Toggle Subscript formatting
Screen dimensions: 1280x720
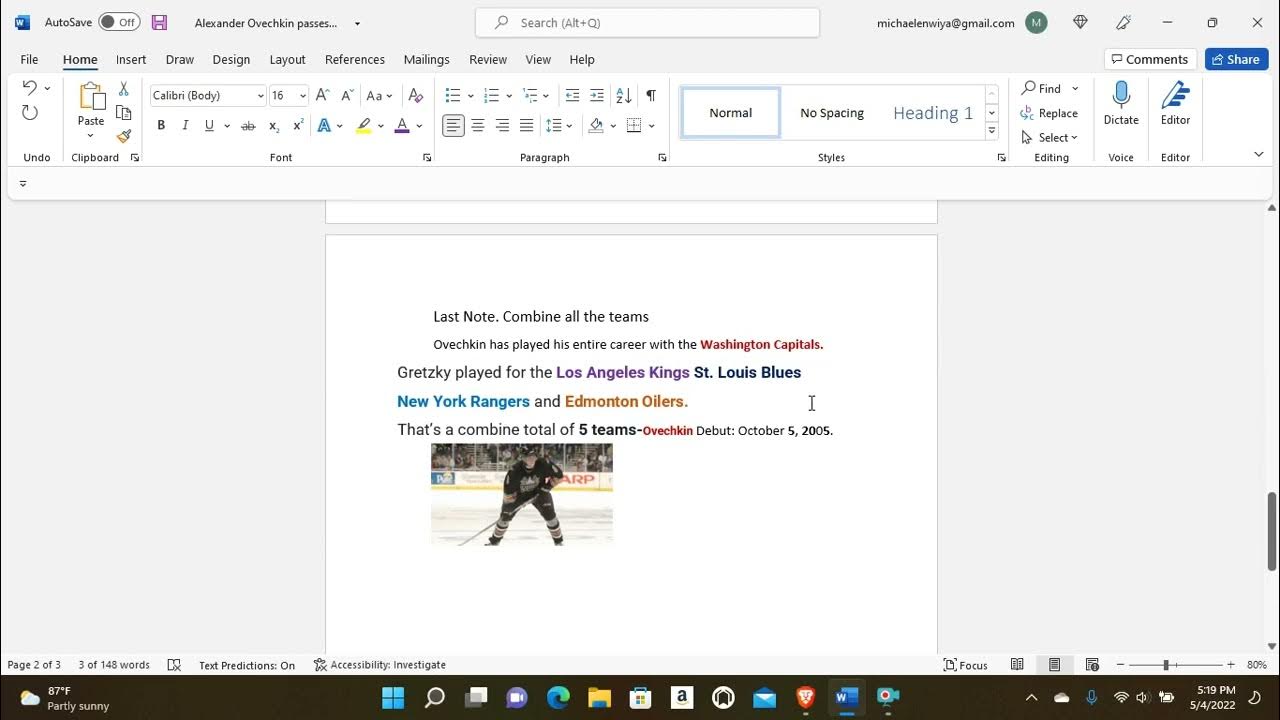point(274,125)
